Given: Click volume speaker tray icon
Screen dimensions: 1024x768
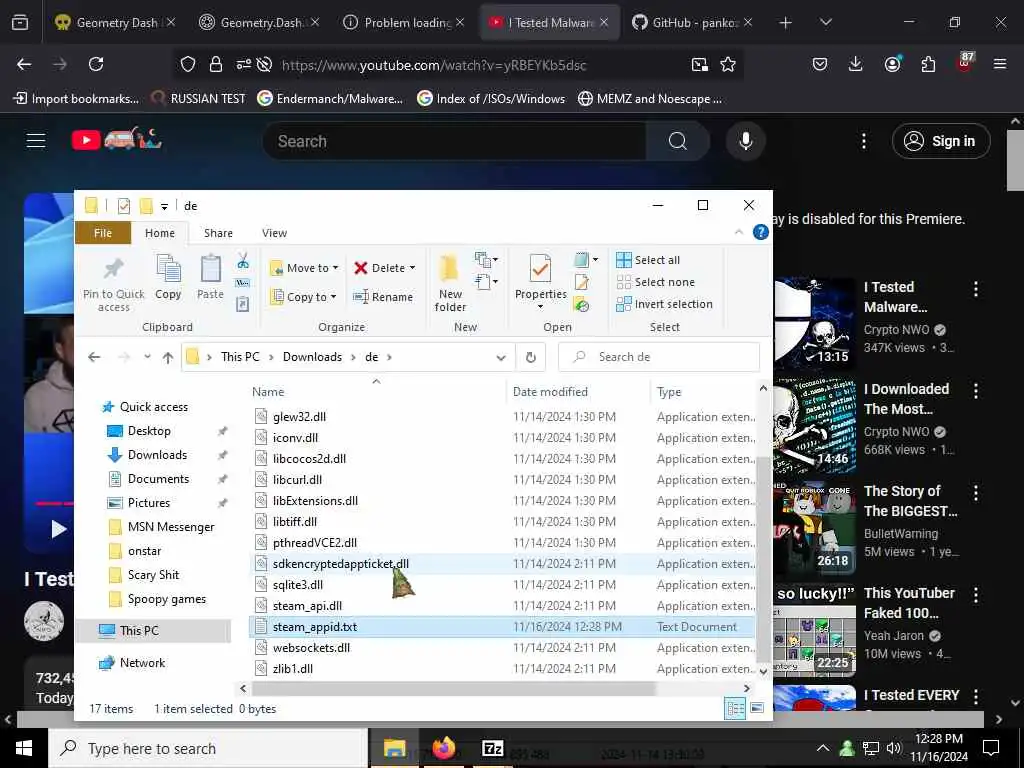Looking at the screenshot, I should point(893,748).
